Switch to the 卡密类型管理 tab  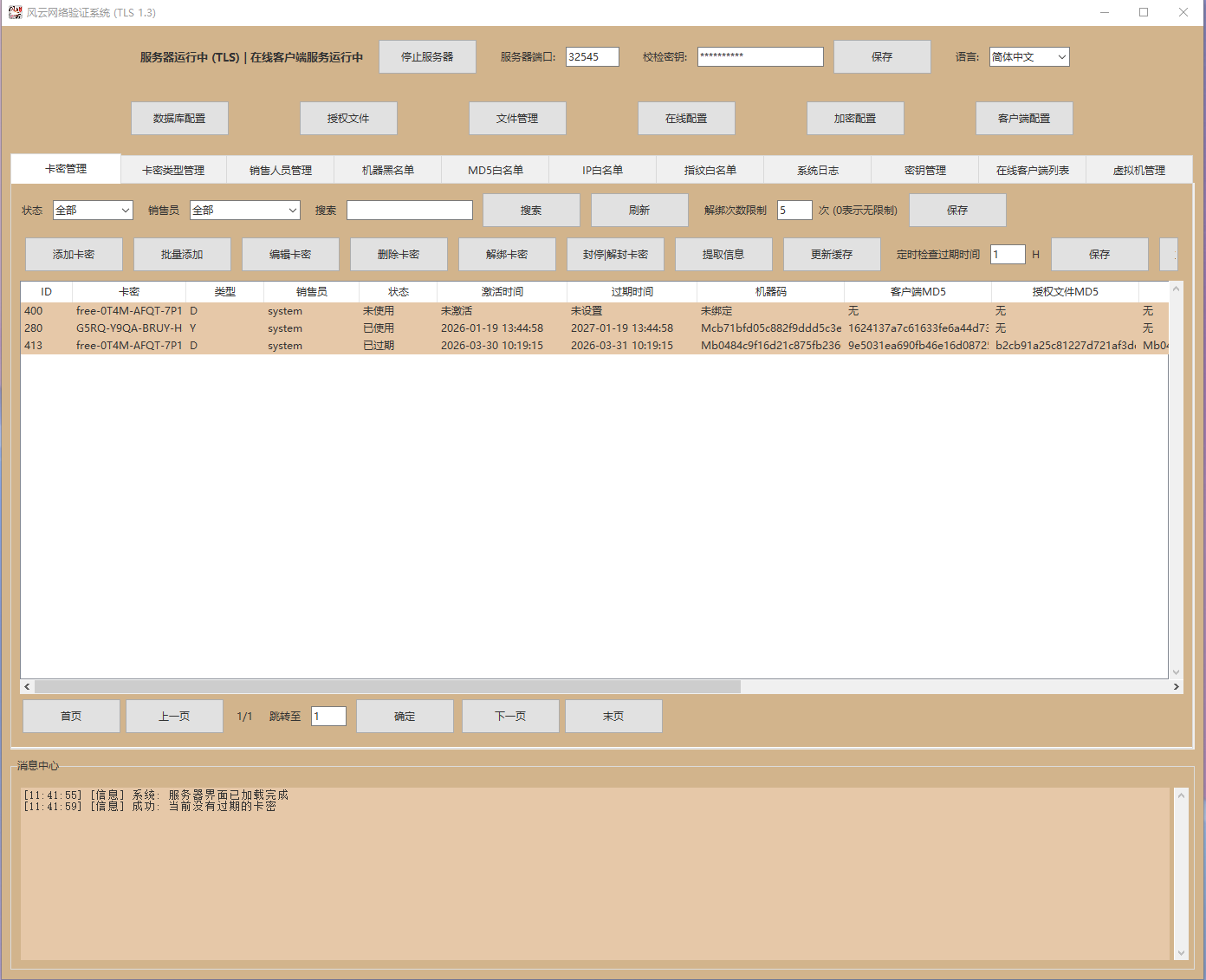pos(173,171)
